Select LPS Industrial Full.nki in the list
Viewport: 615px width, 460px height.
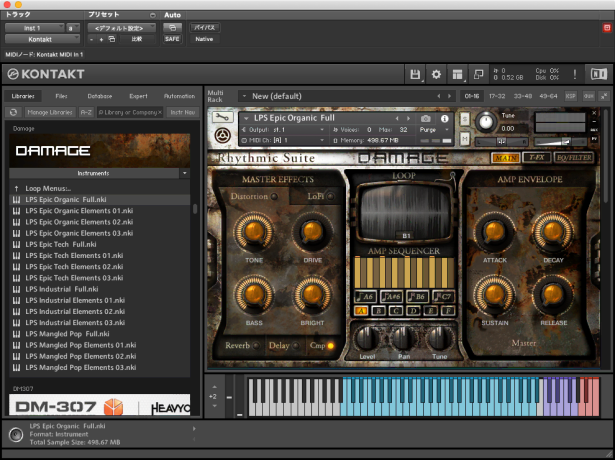click(x=61, y=289)
